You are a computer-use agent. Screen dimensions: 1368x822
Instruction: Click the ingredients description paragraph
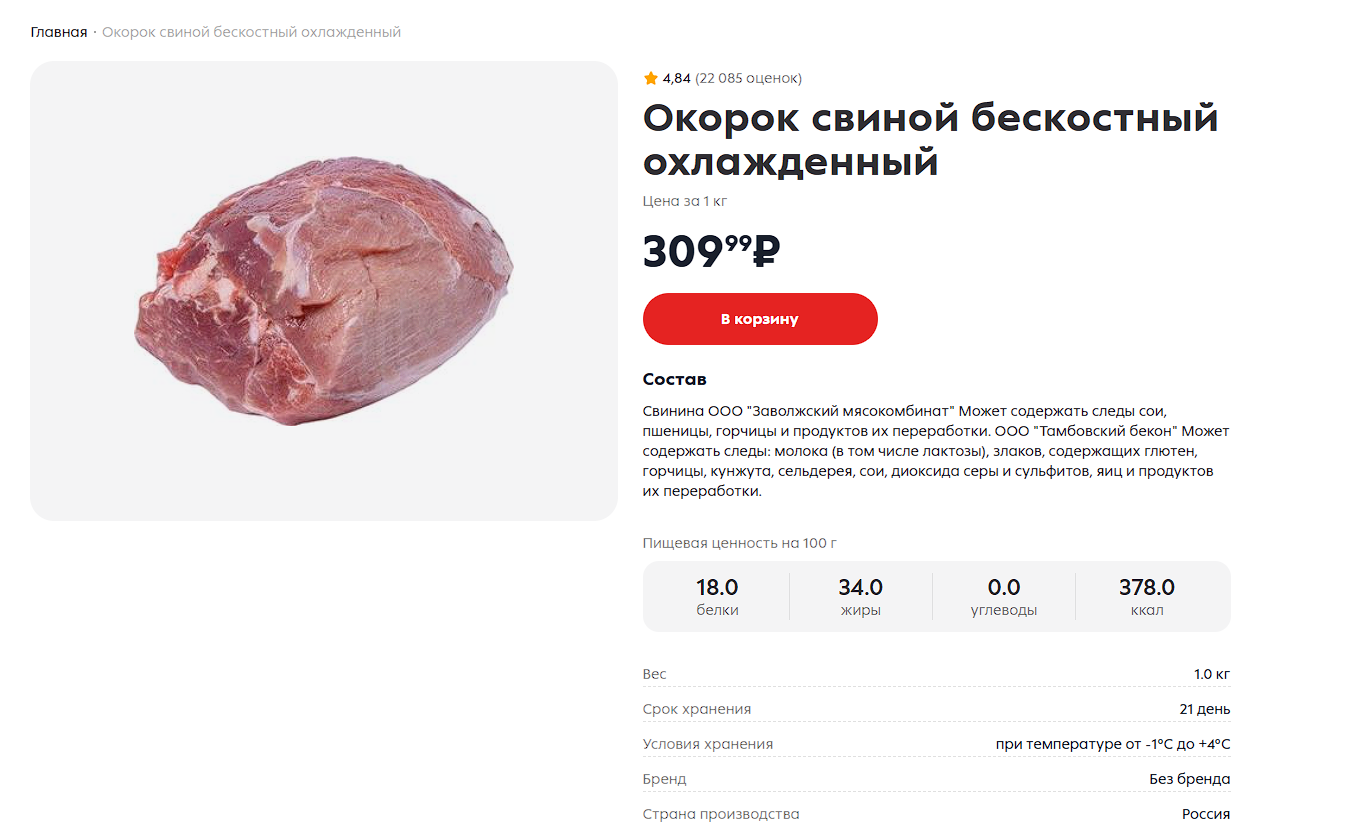[x=935, y=451]
